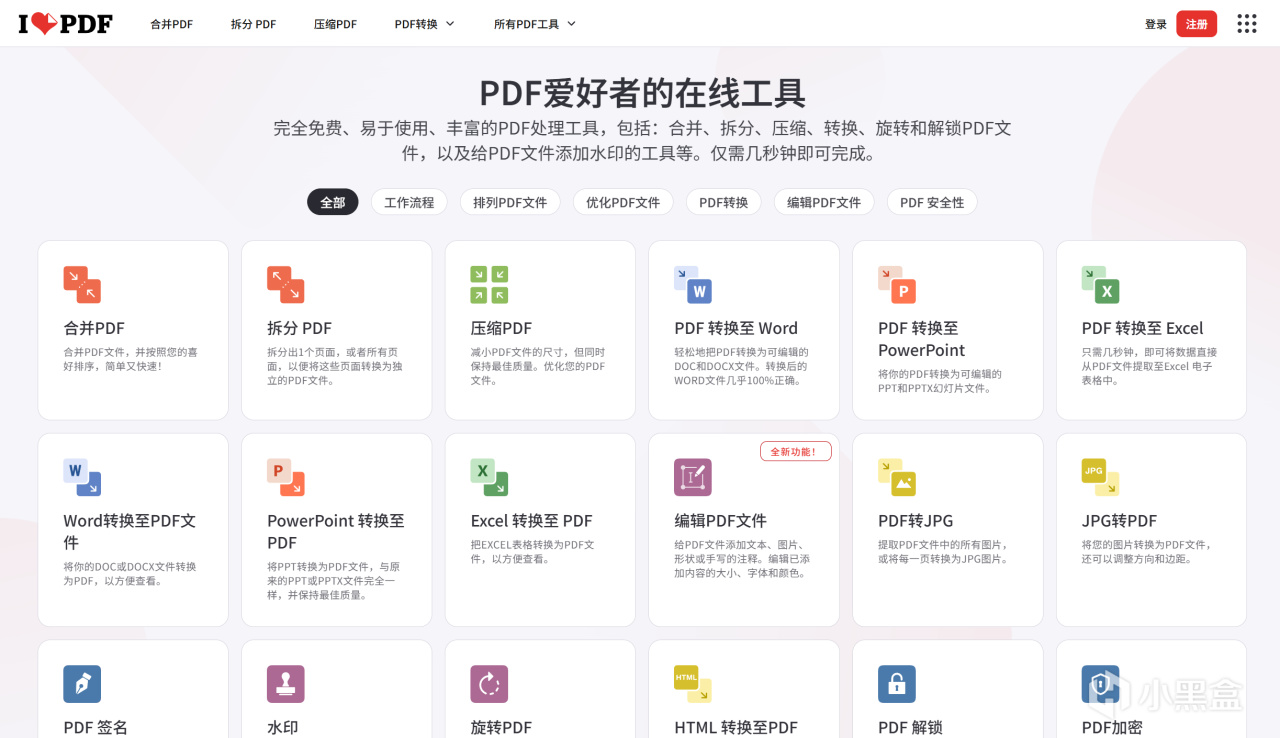Open the 编辑PDF文件 card title

(720, 521)
